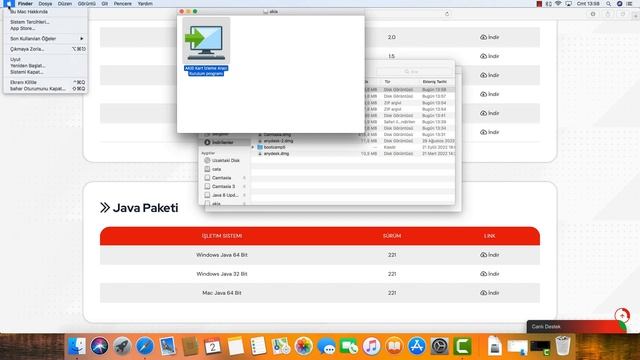Choose App Store... from Apple menu

(46, 29)
